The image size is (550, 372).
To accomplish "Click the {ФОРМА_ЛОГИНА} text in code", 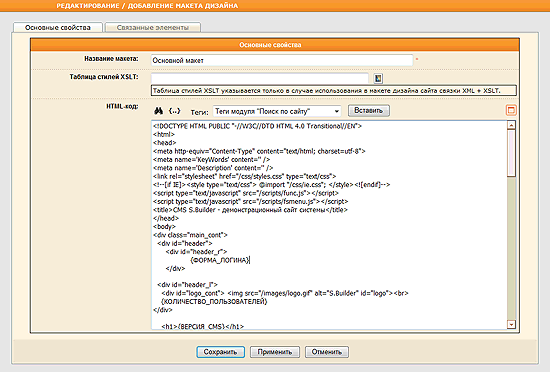I will point(220,260).
